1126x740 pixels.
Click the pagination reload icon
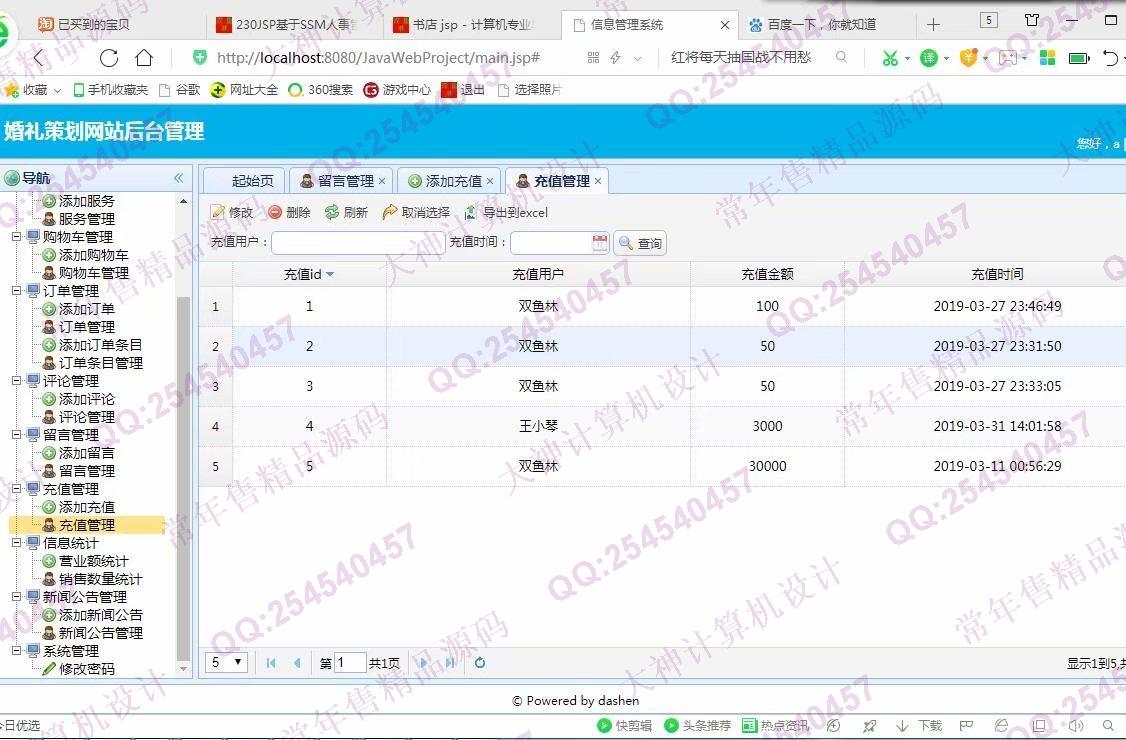click(480, 663)
